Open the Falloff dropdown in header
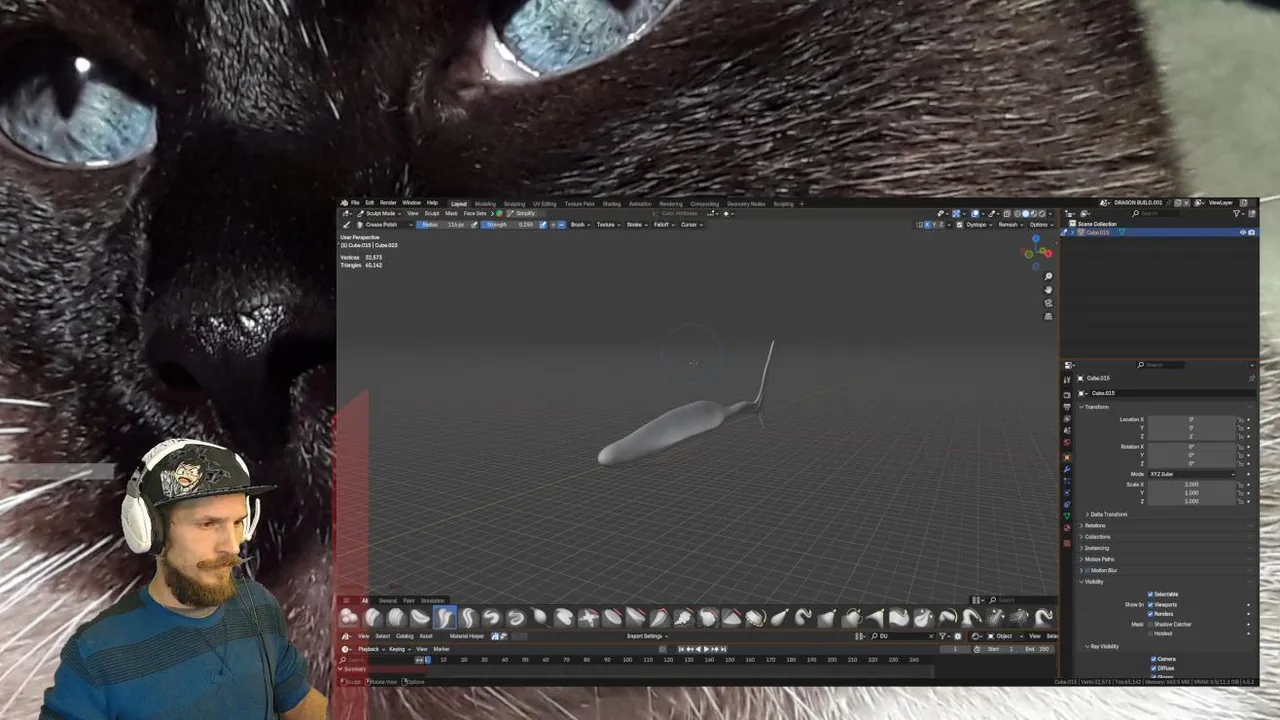 click(664, 224)
